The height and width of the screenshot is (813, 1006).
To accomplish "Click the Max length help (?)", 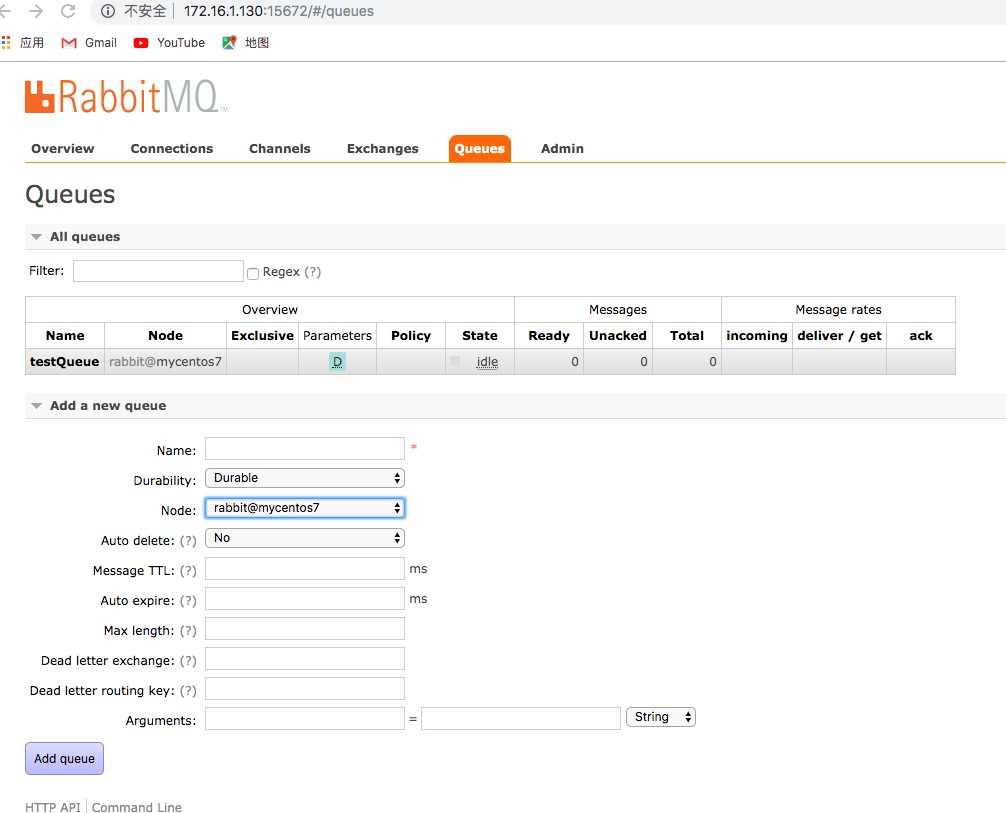I will [188, 631].
